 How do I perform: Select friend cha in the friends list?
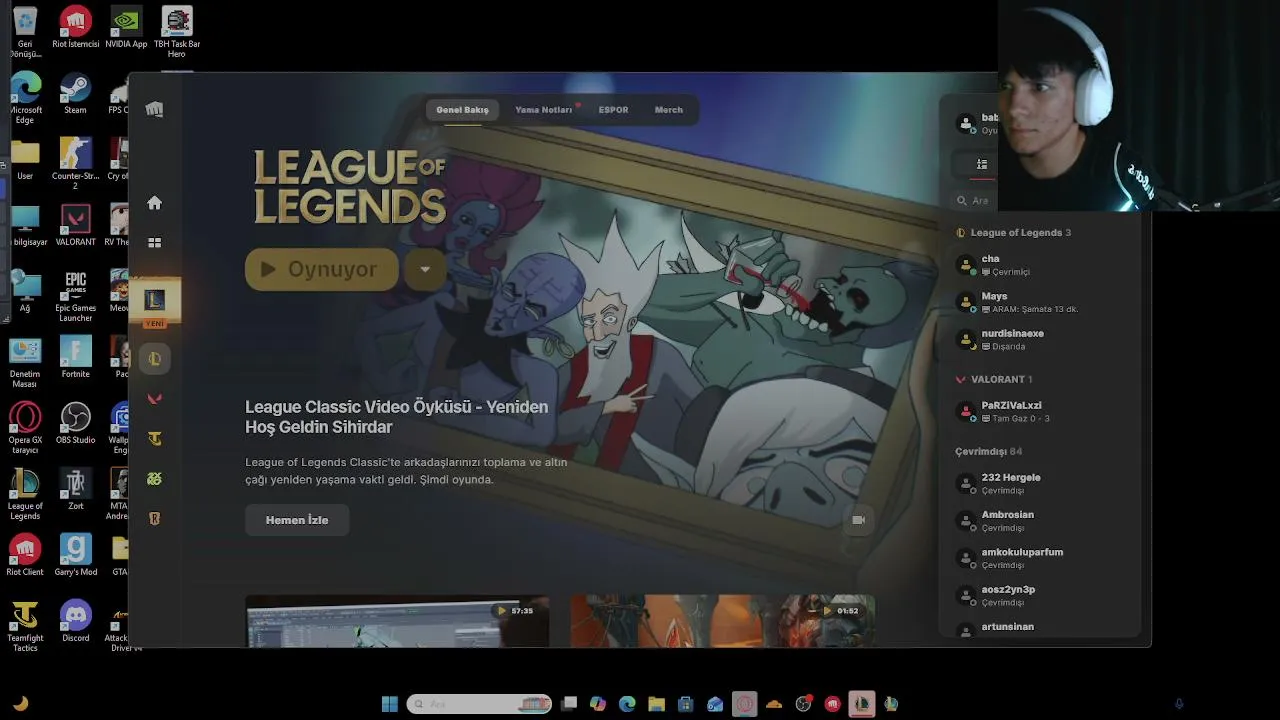click(x=1040, y=265)
